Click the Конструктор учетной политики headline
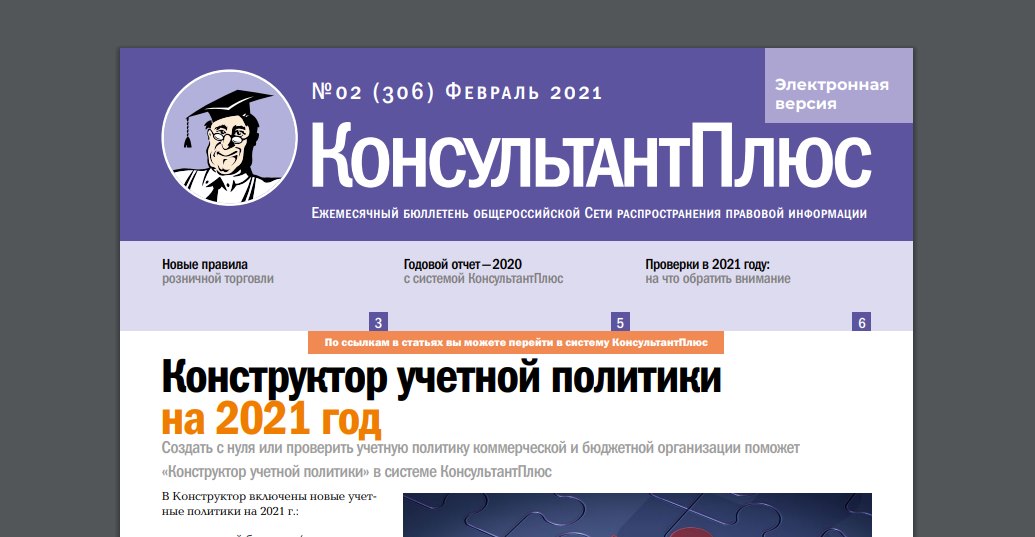 442,378
